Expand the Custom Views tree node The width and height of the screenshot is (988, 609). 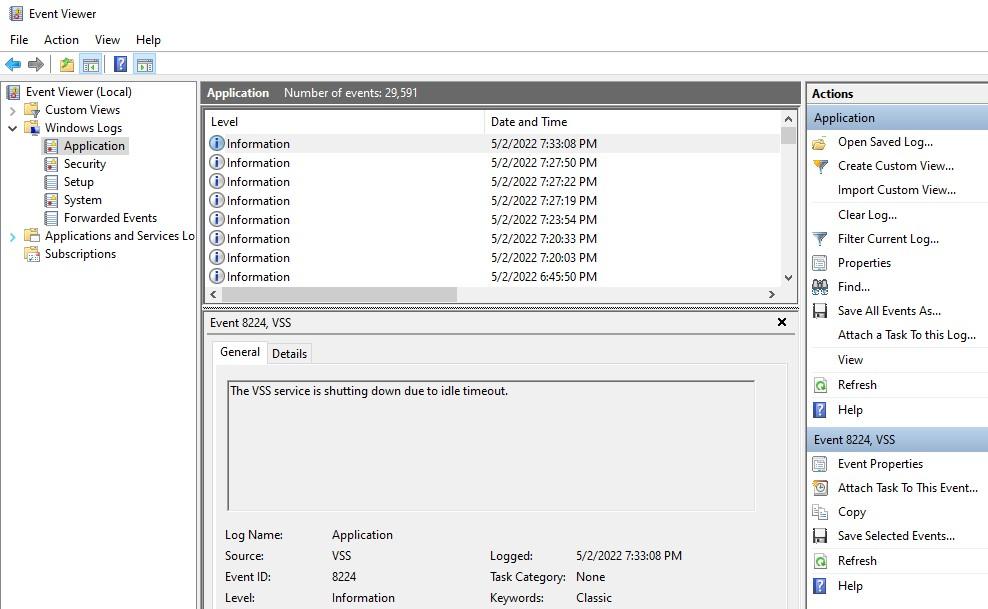tap(12, 111)
